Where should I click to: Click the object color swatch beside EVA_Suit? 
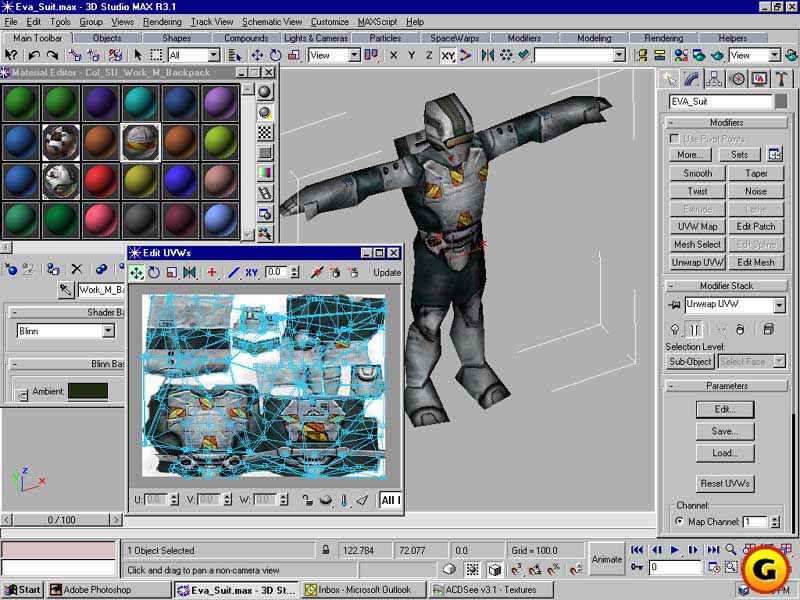[x=781, y=102]
